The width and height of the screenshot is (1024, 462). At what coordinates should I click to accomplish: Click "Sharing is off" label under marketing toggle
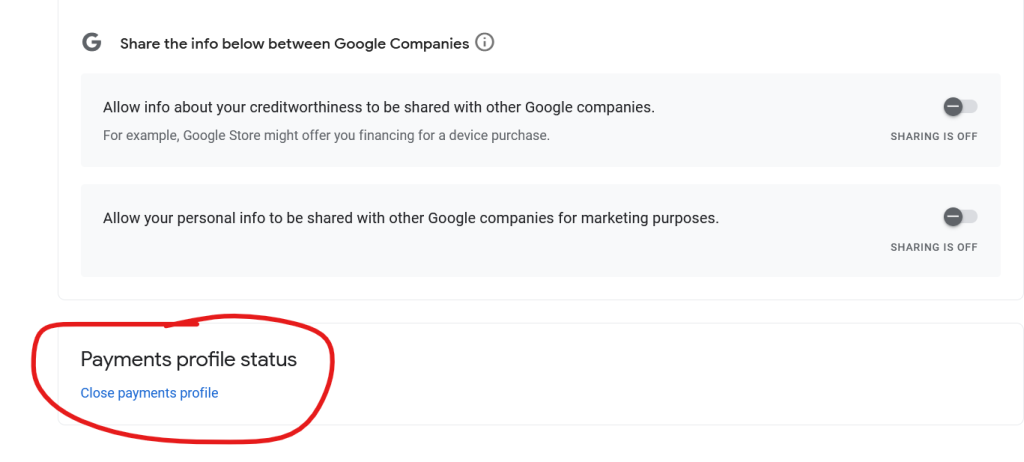(x=933, y=247)
